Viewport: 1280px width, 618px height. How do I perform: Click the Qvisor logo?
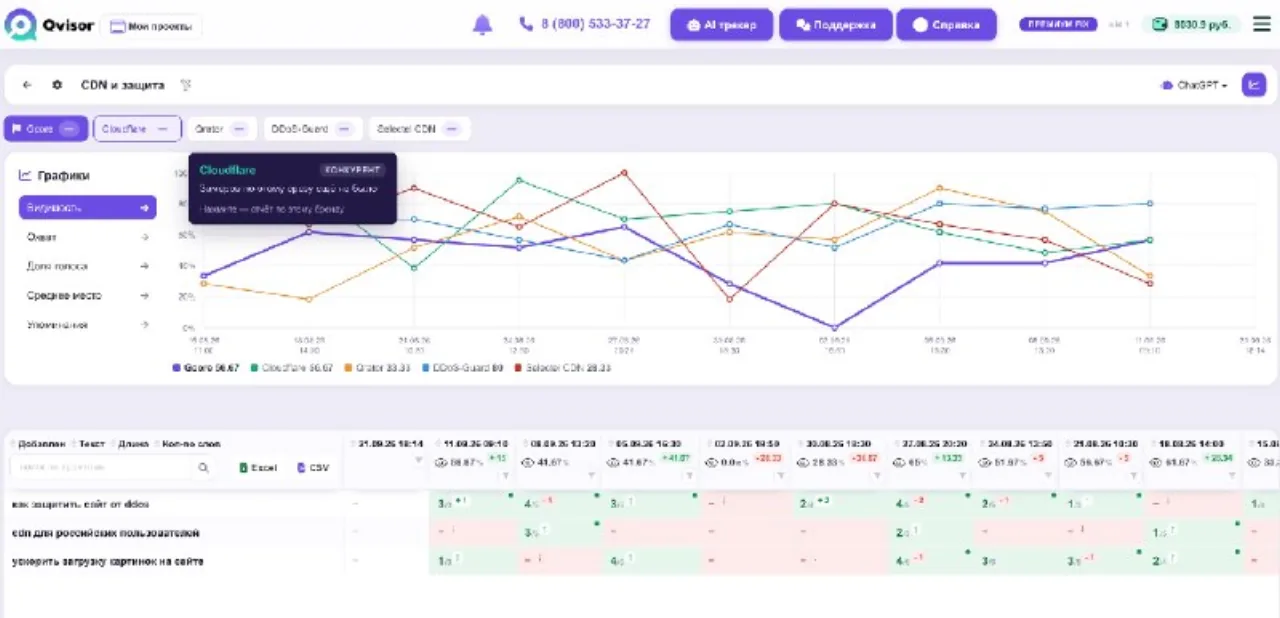click(50, 25)
